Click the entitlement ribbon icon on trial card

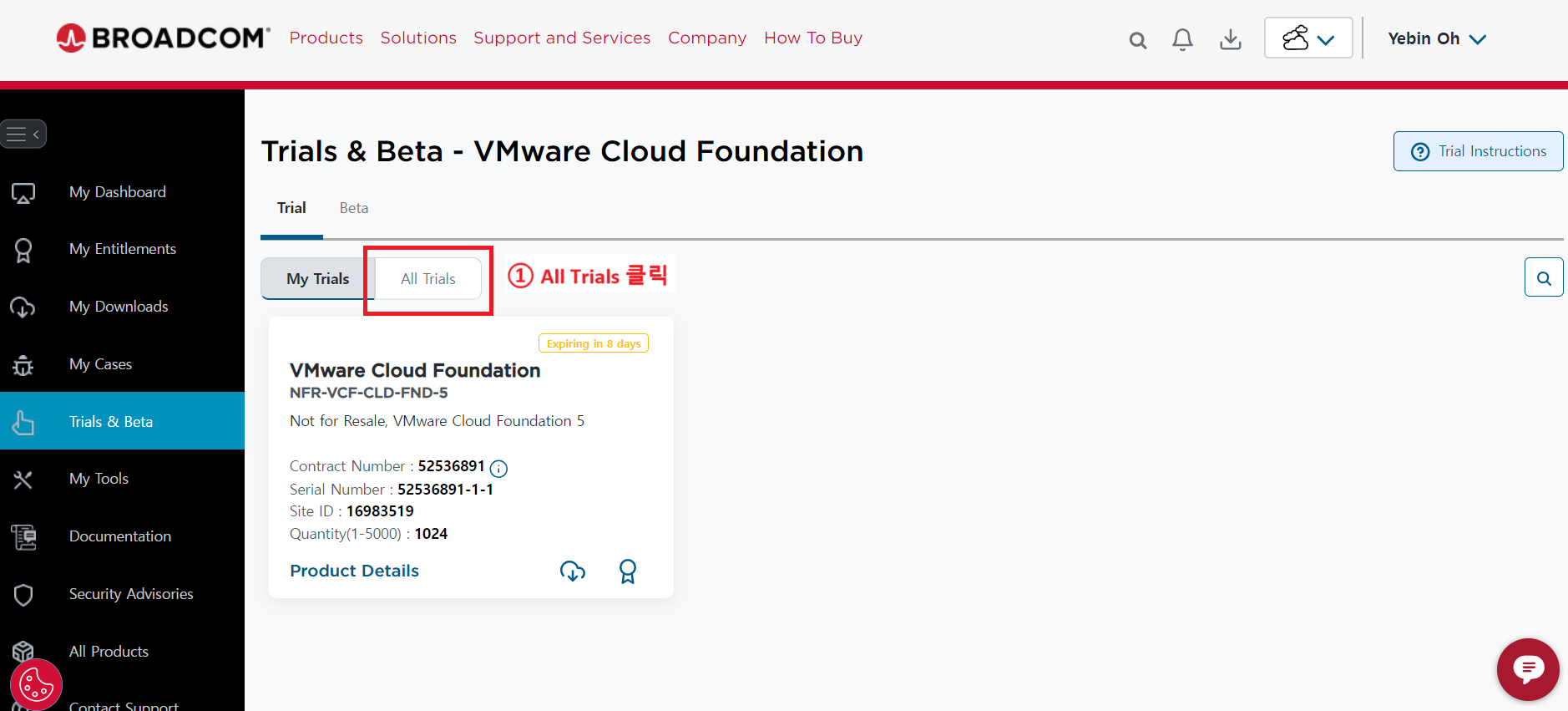[628, 571]
